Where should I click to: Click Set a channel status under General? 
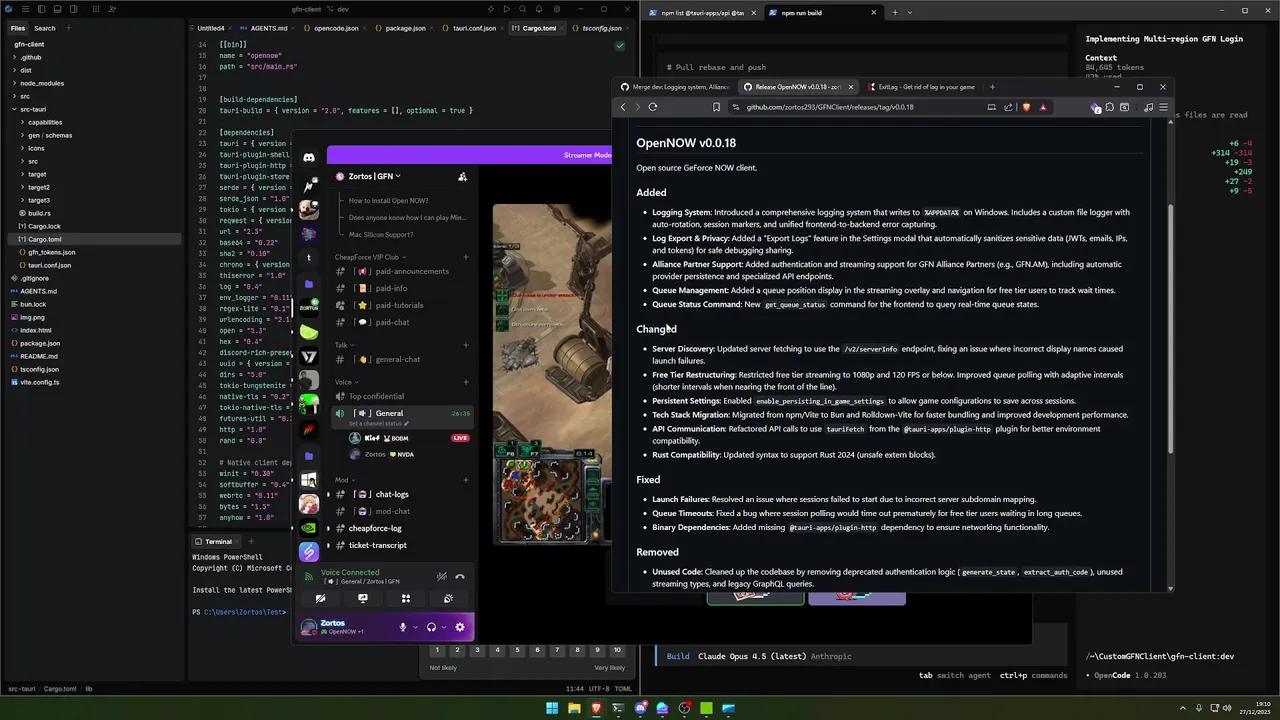click(x=378, y=424)
